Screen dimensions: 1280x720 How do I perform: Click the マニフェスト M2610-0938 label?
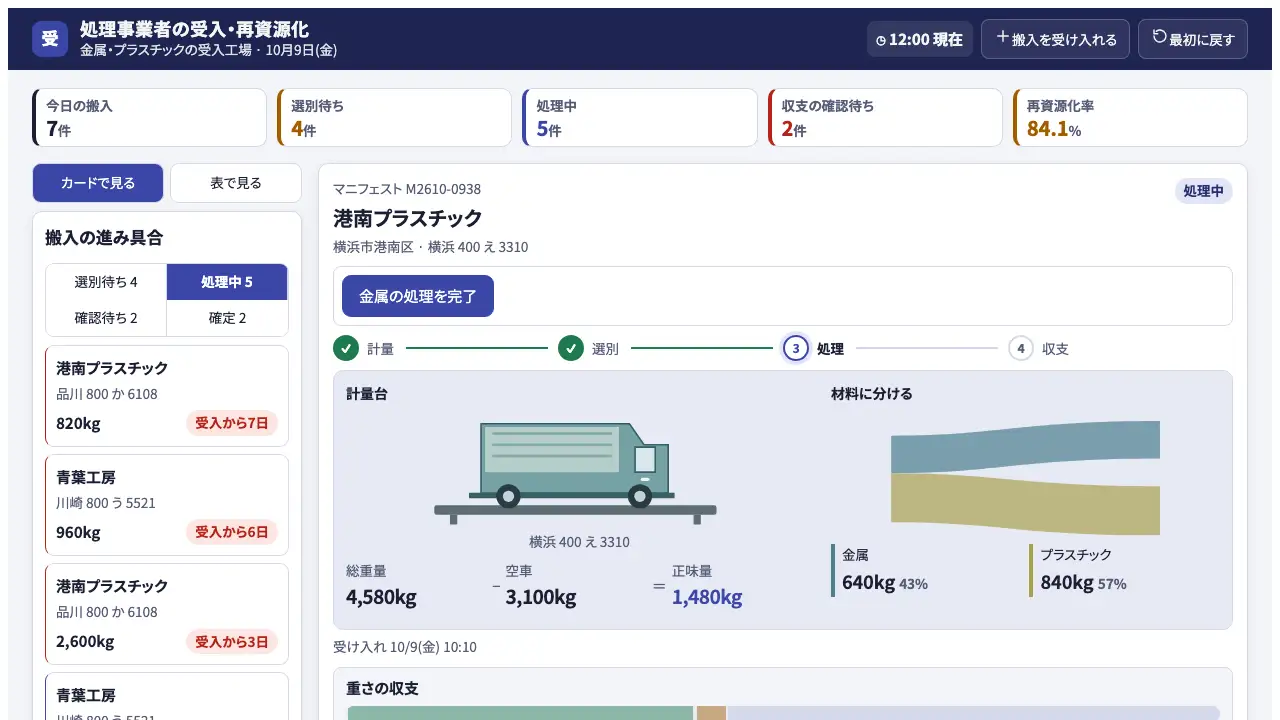coord(407,189)
